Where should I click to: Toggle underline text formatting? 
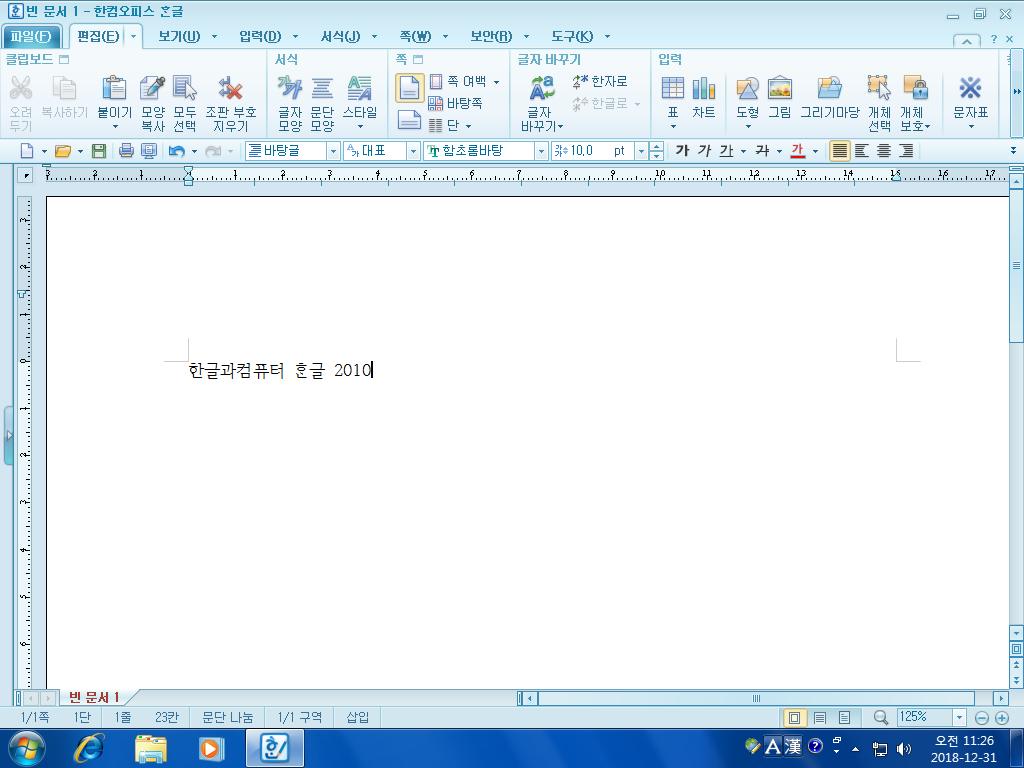point(726,151)
